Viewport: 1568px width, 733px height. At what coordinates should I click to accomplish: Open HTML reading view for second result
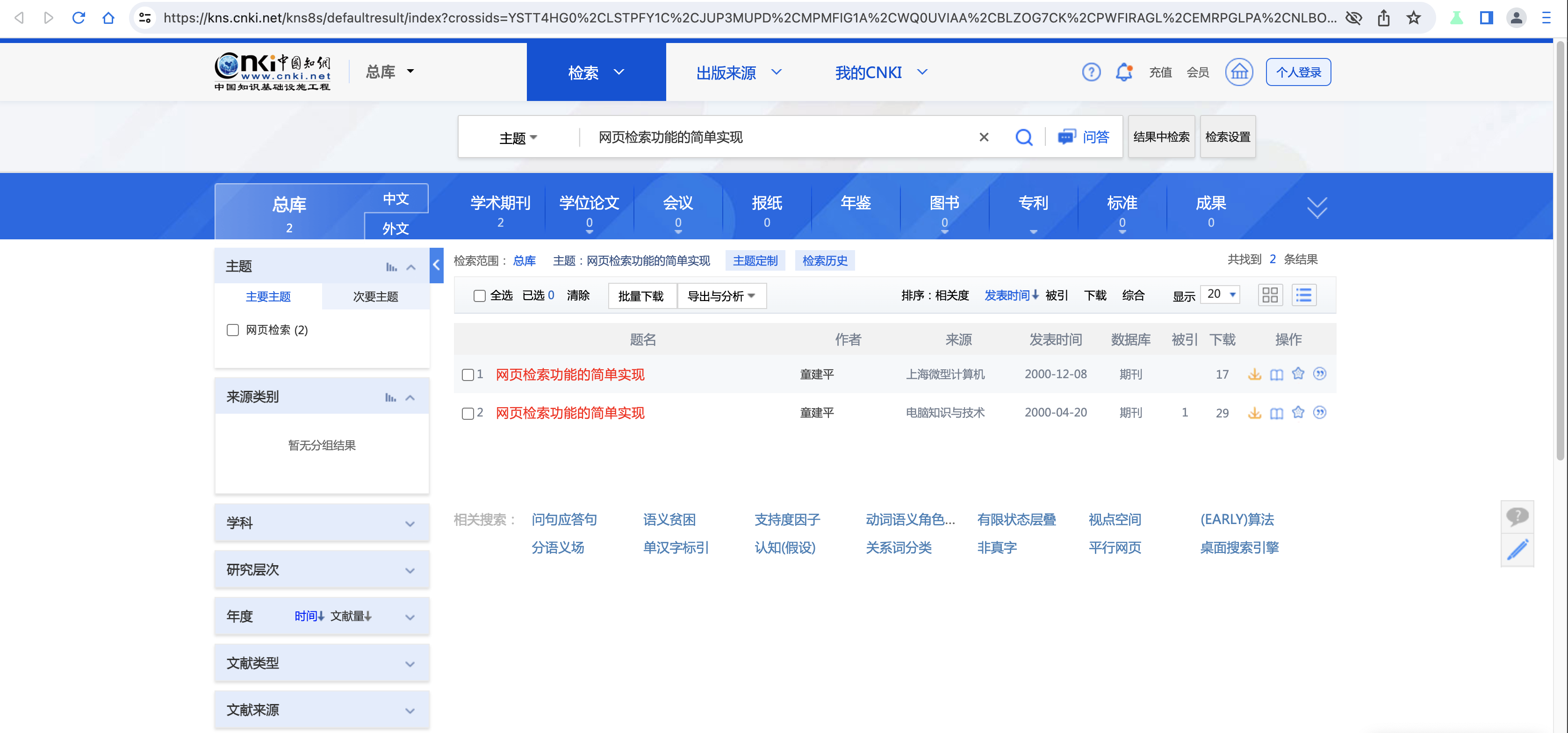coord(1276,413)
